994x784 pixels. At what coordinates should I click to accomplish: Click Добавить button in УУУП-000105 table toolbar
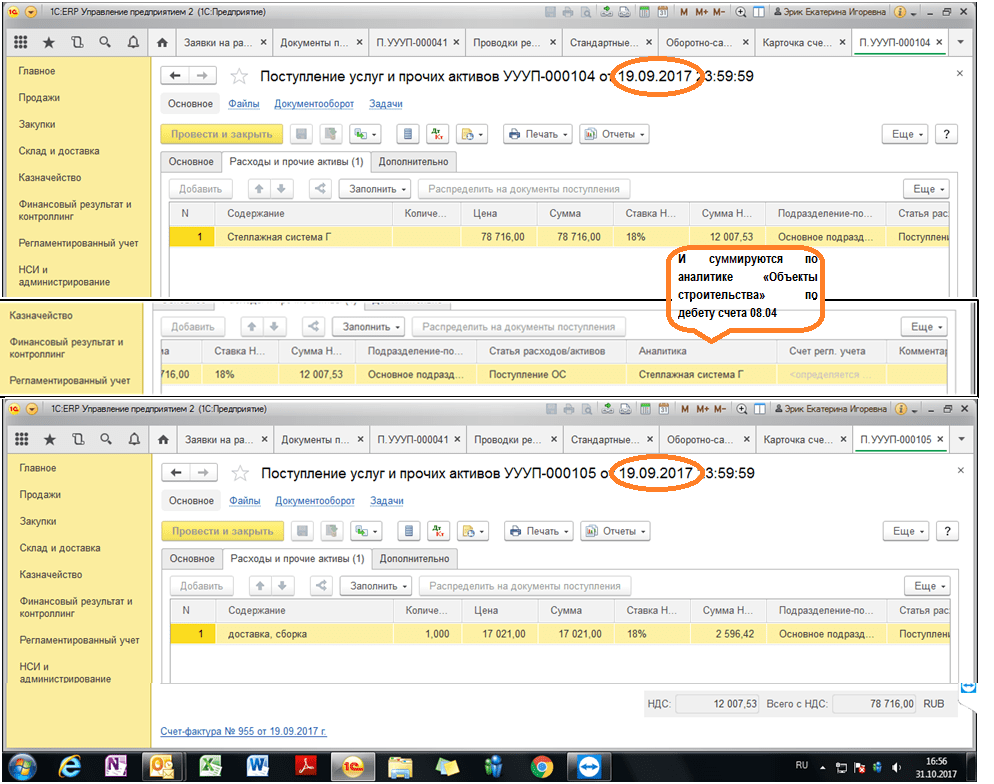(x=201, y=586)
